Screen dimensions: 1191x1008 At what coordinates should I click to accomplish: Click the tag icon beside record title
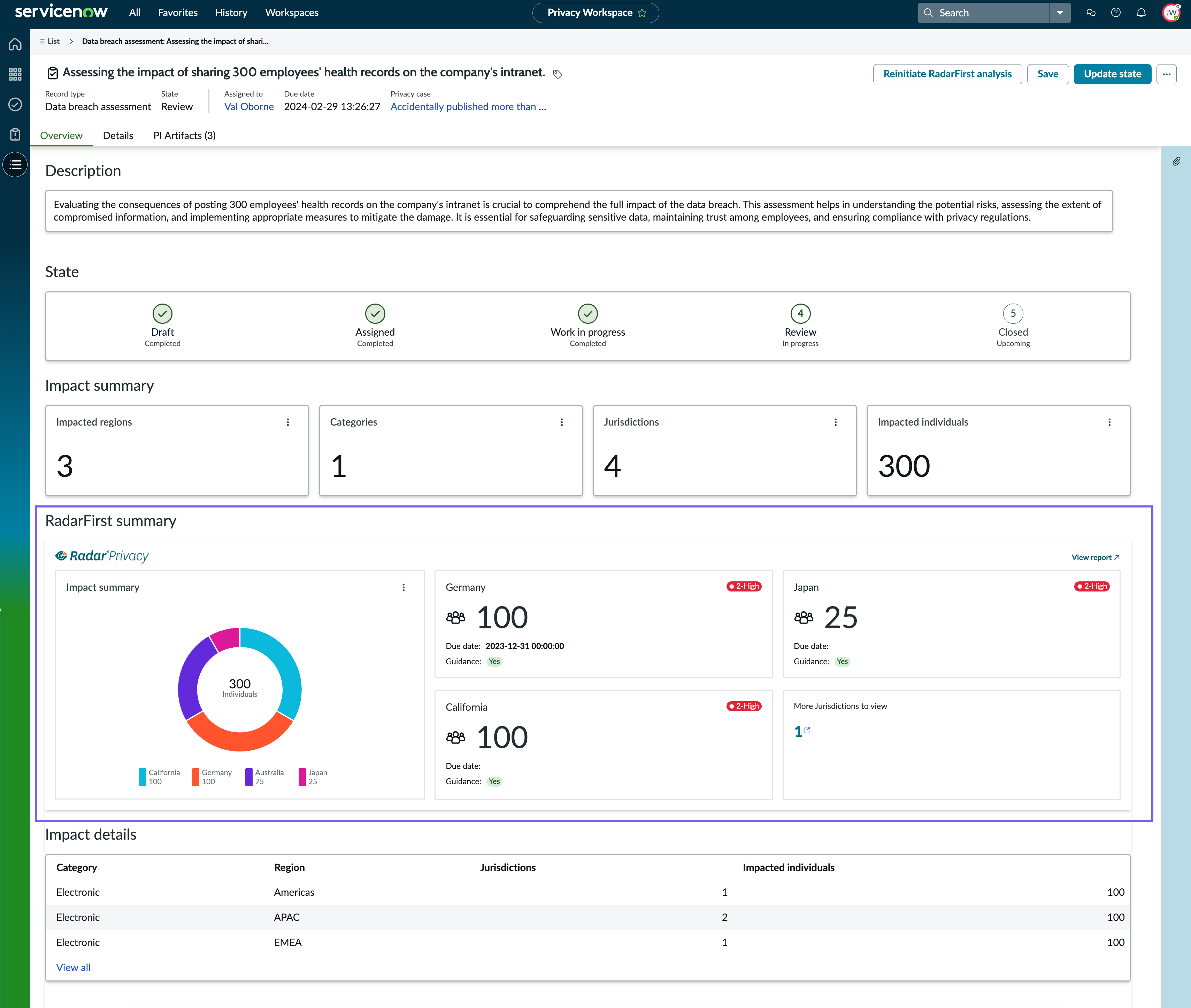[x=558, y=74]
